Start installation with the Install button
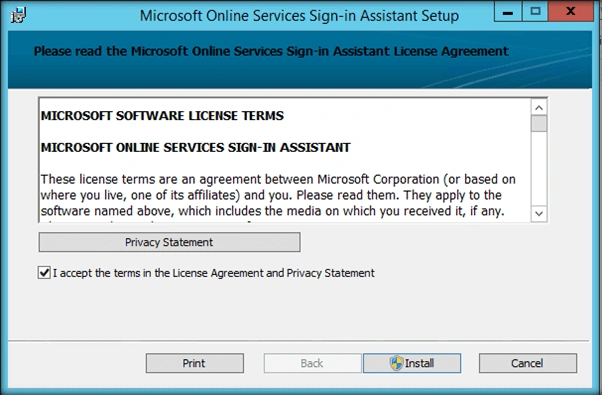The height and width of the screenshot is (395, 602). coord(412,363)
